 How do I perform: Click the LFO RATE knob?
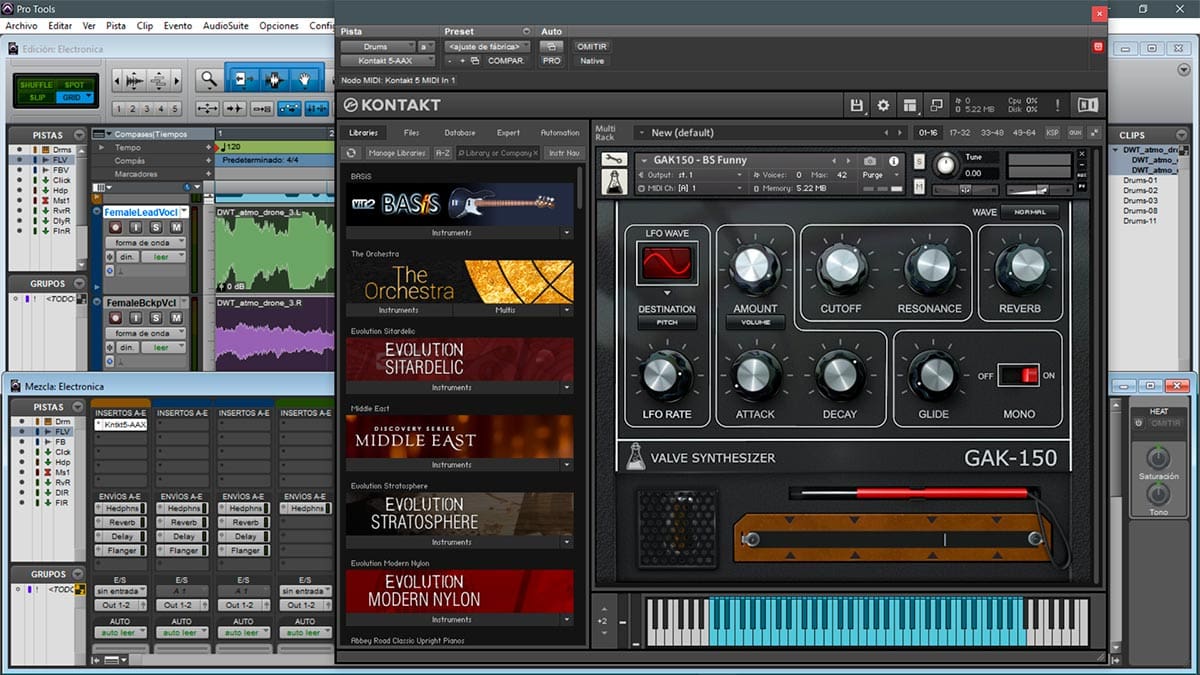[667, 374]
